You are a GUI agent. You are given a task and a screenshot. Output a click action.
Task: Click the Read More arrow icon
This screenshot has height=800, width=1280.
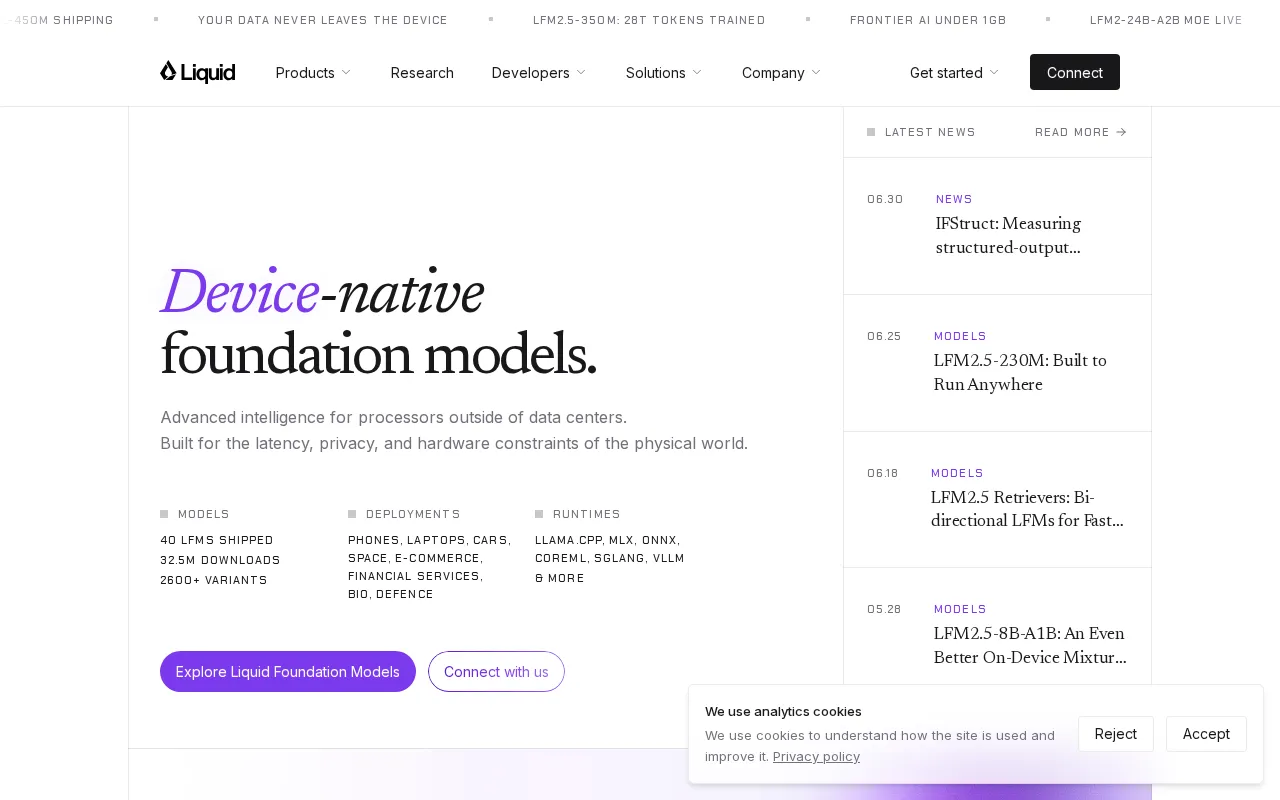tap(1122, 132)
